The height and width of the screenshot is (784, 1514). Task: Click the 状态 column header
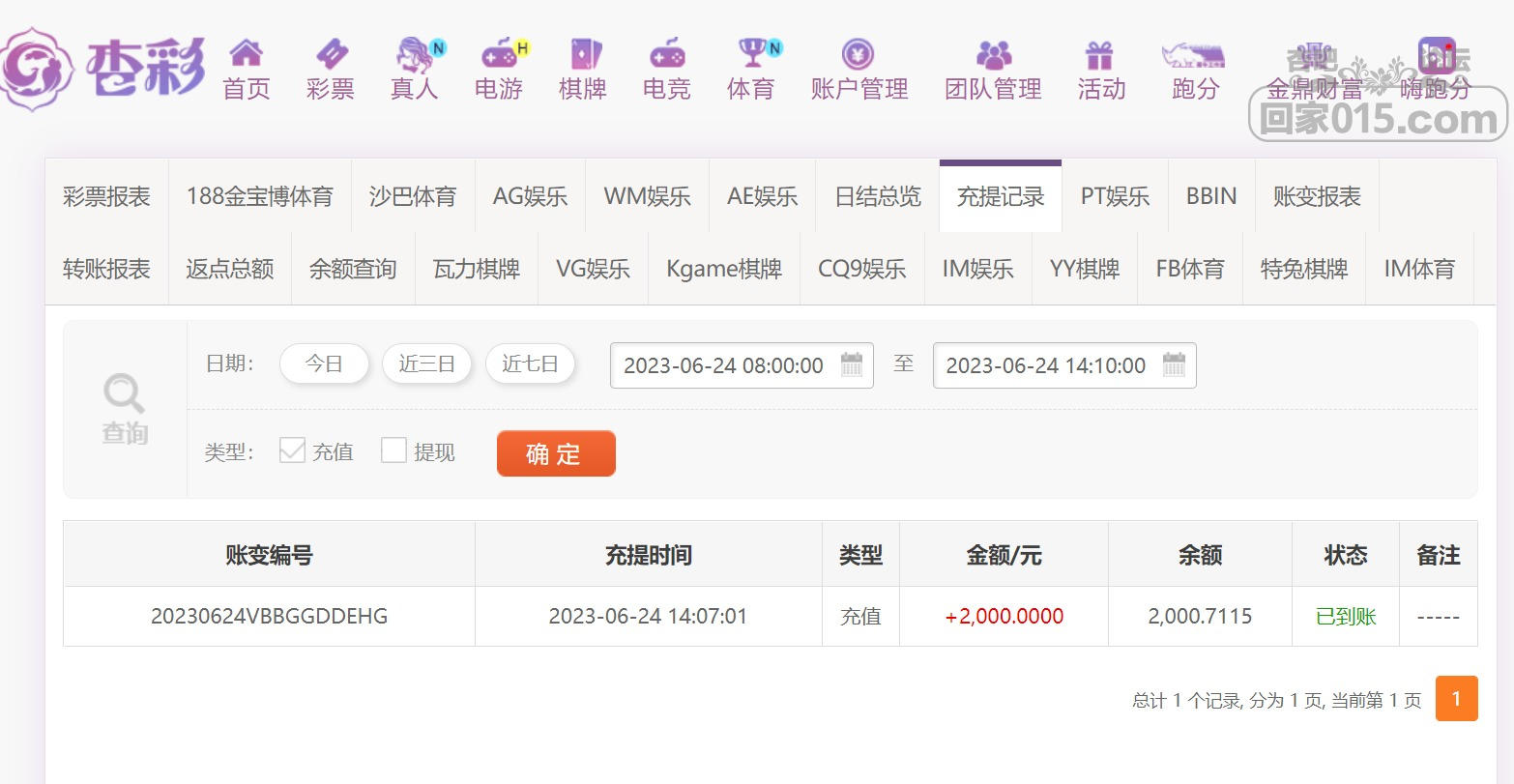[x=1346, y=555]
